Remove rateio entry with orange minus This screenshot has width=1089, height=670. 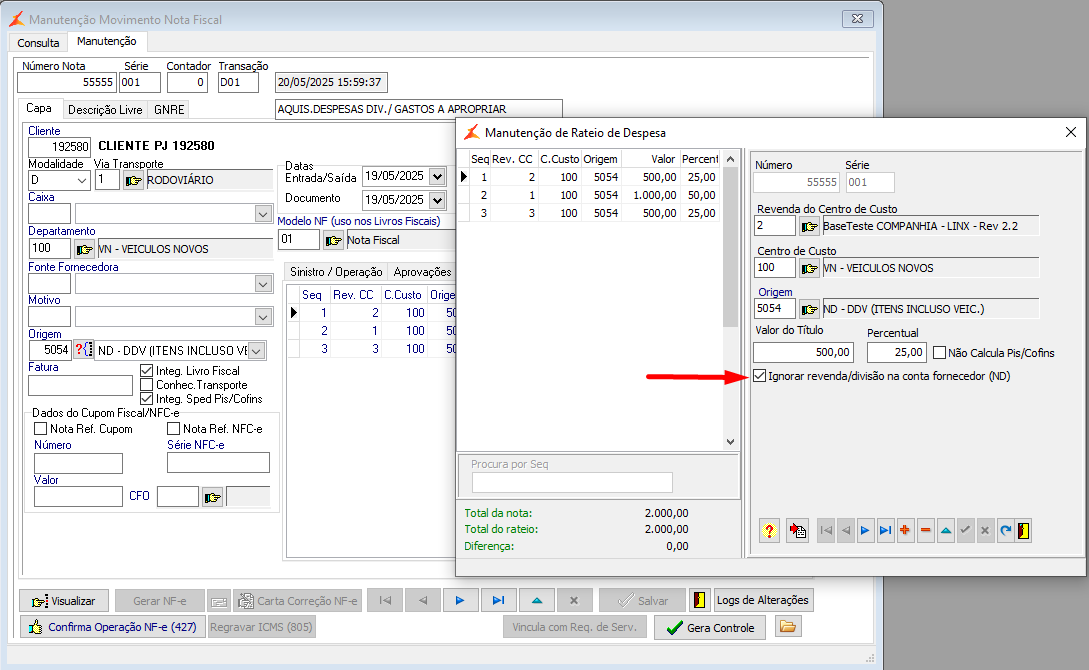pos(925,531)
